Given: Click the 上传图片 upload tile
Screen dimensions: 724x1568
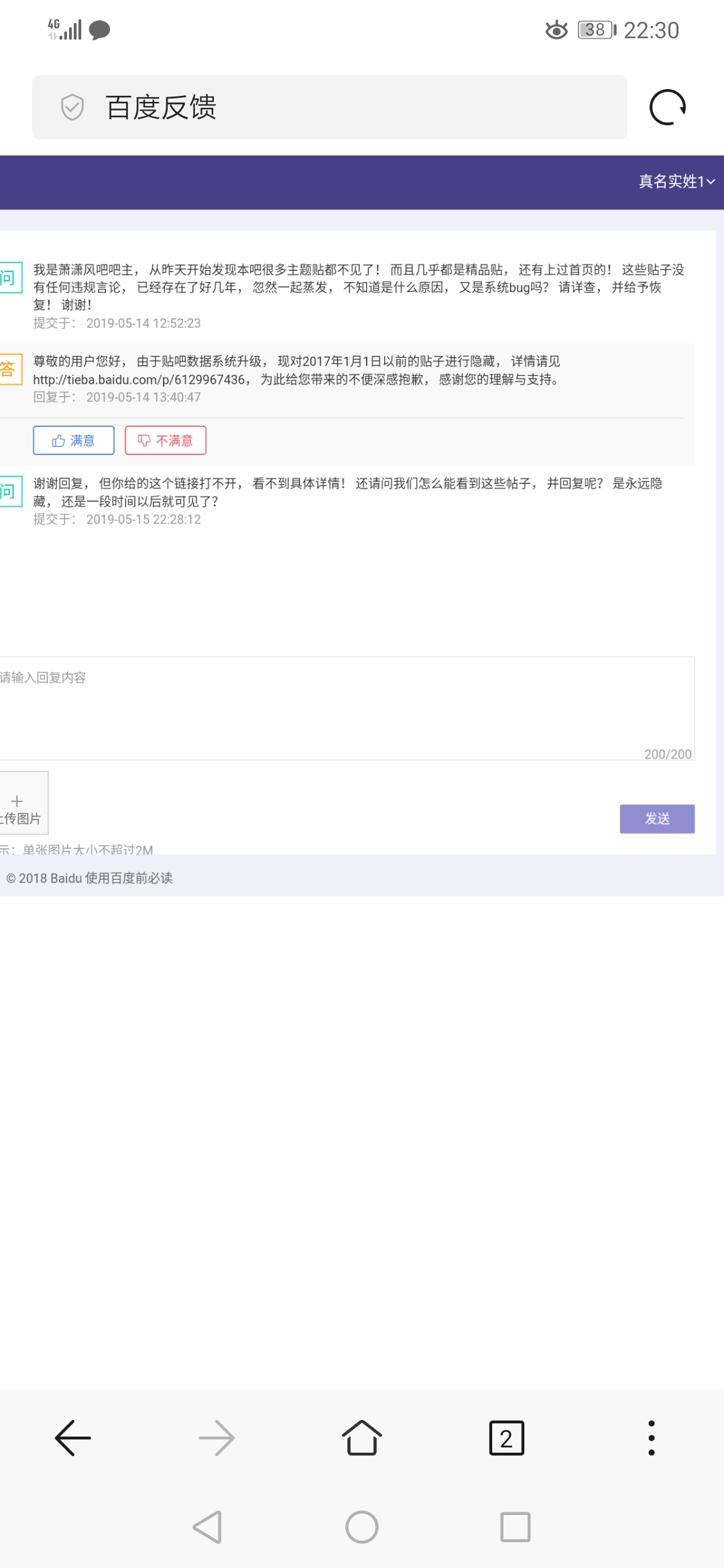Looking at the screenshot, I should click(23, 803).
